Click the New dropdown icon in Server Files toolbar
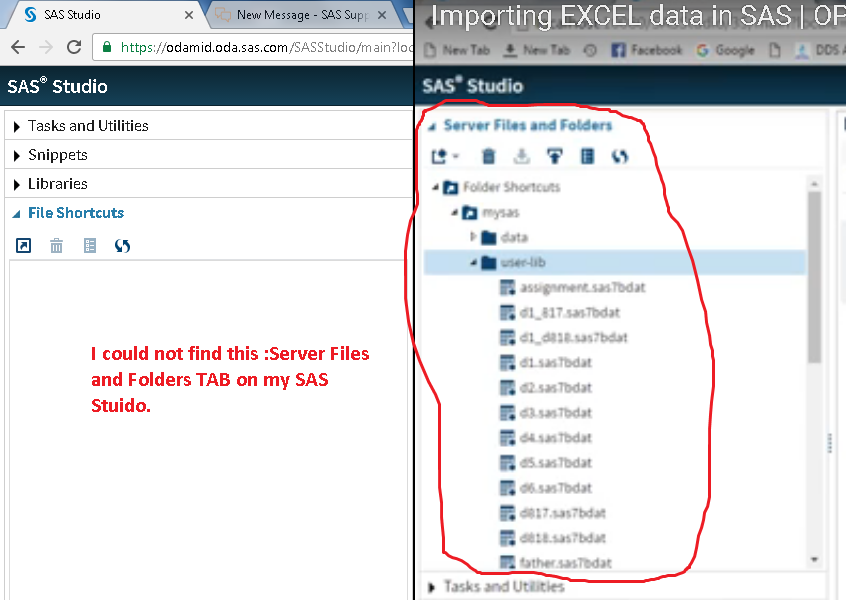 [x=445, y=156]
